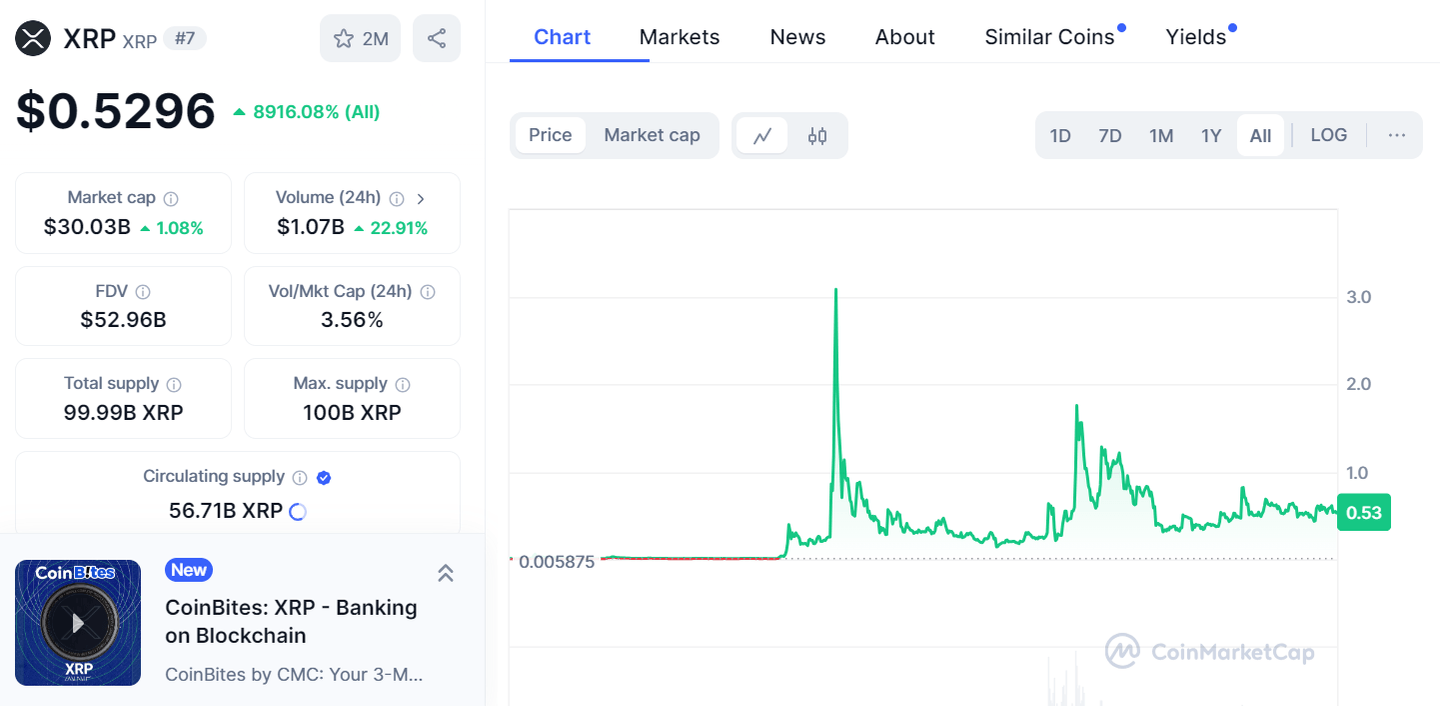Select the line chart icon
The width and height of the screenshot is (1440, 706).
[762, 134]
